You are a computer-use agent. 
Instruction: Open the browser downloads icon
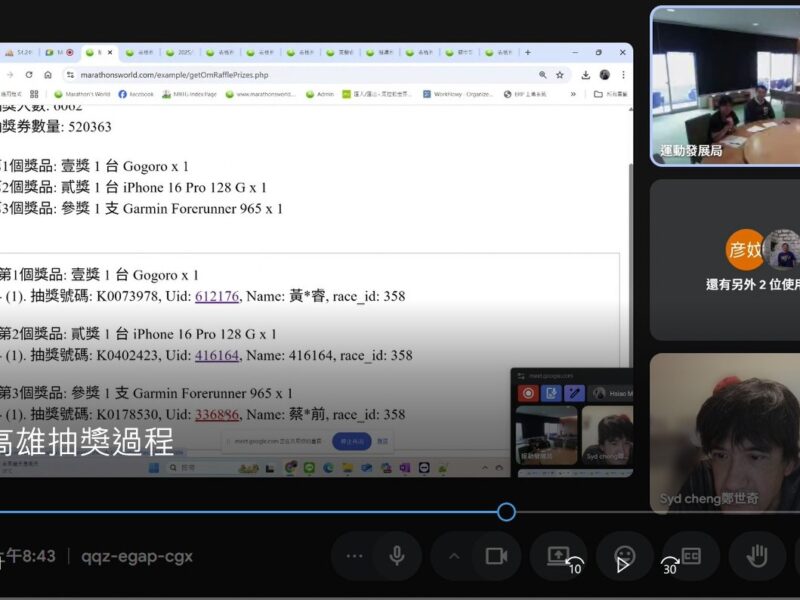click(x=586, y=74)
